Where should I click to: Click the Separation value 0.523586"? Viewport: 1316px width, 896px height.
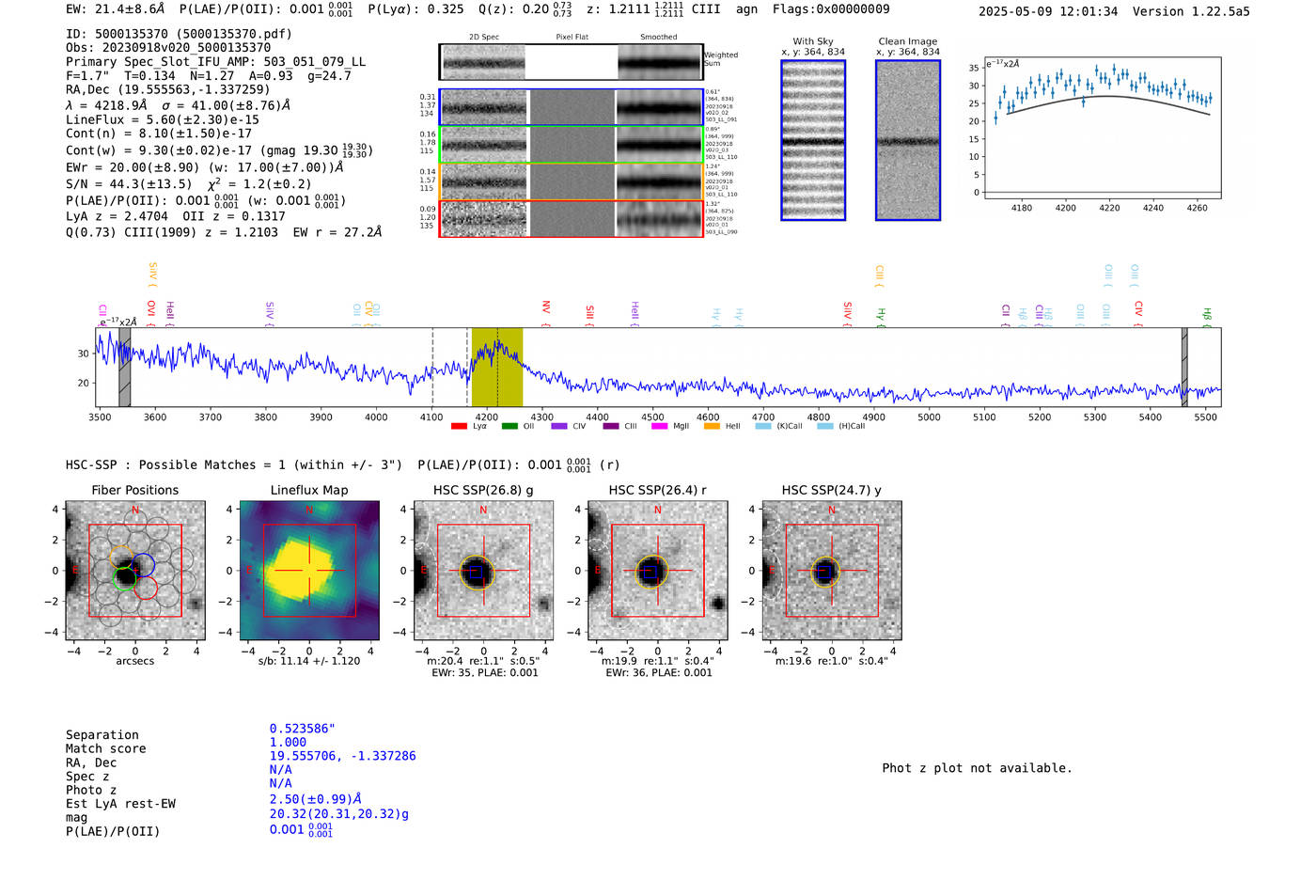coord(303,729)
